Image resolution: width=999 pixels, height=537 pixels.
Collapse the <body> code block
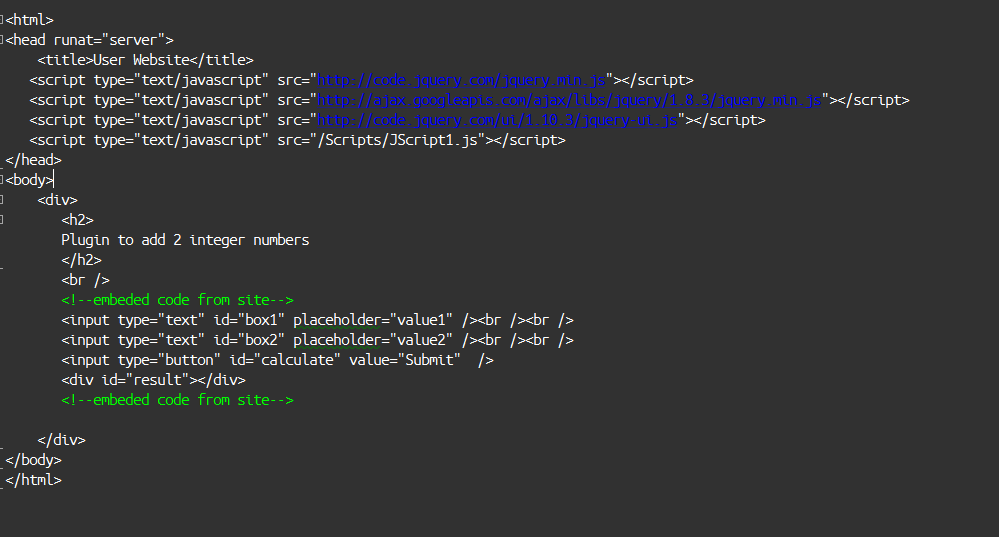click(x=2, y=180)
